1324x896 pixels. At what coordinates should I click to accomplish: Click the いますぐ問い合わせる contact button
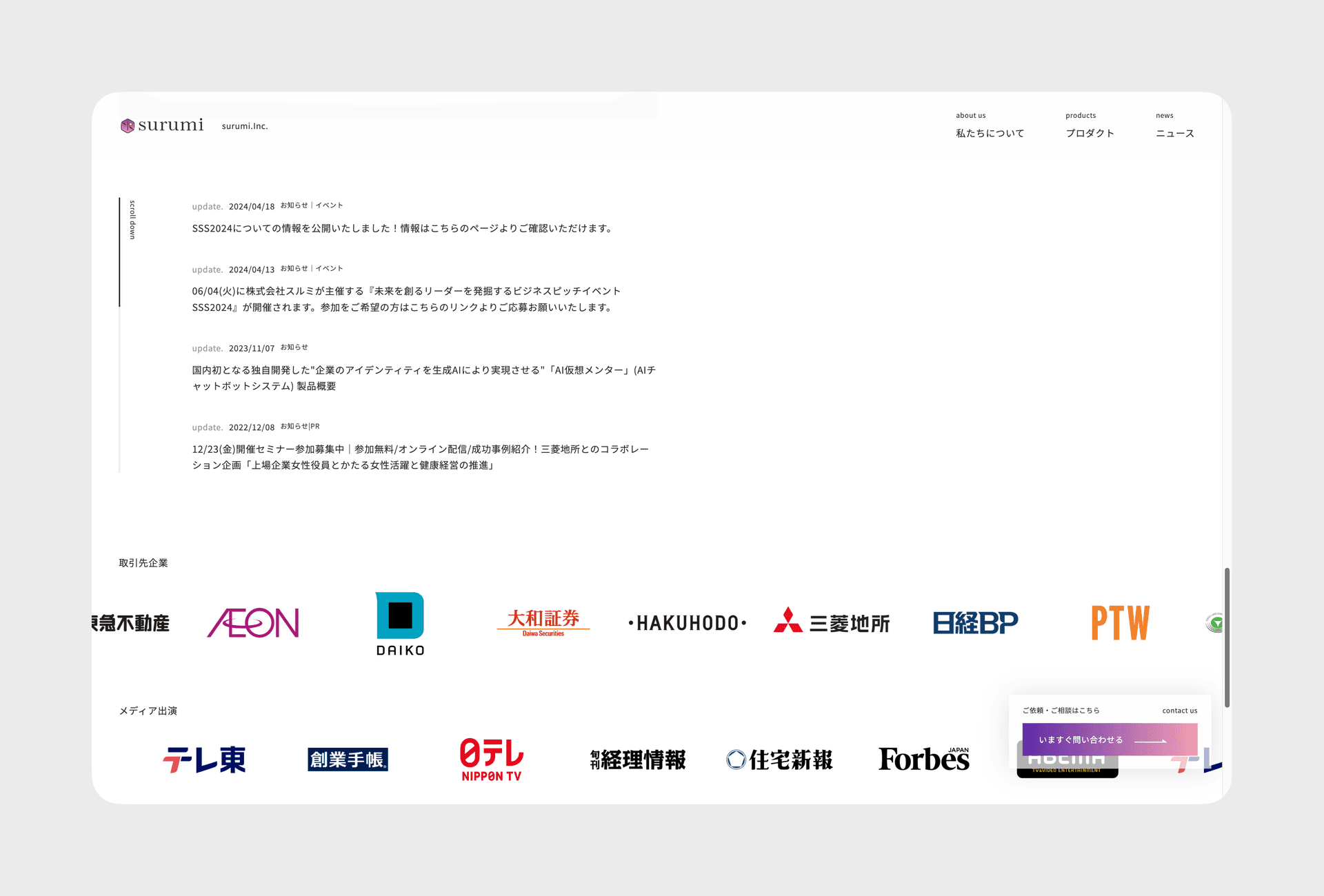point(1110,740)
